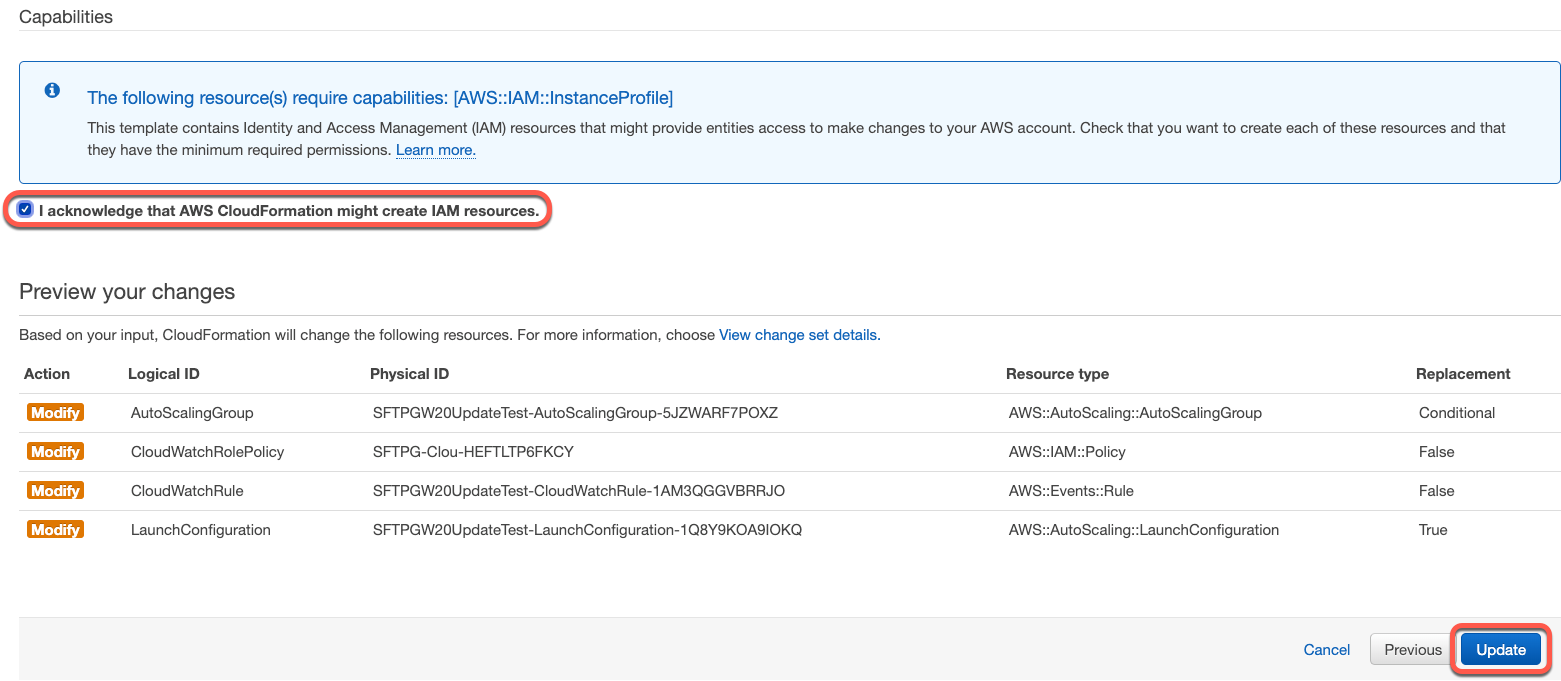Click the Action column header
The height and width of the screenshot is (681, 1561).
coord(47,374)
